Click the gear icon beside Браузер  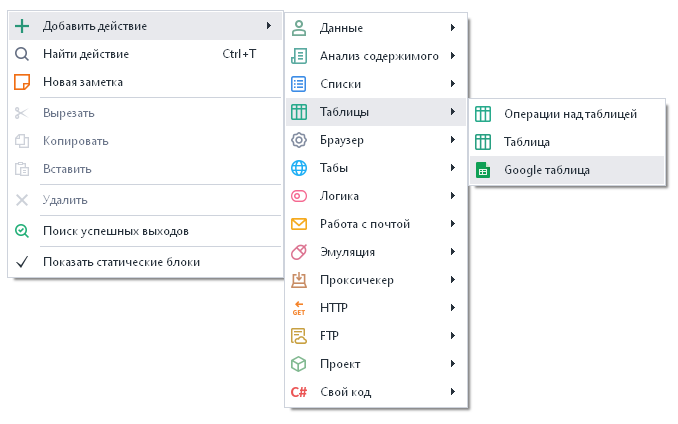(298, 140)
